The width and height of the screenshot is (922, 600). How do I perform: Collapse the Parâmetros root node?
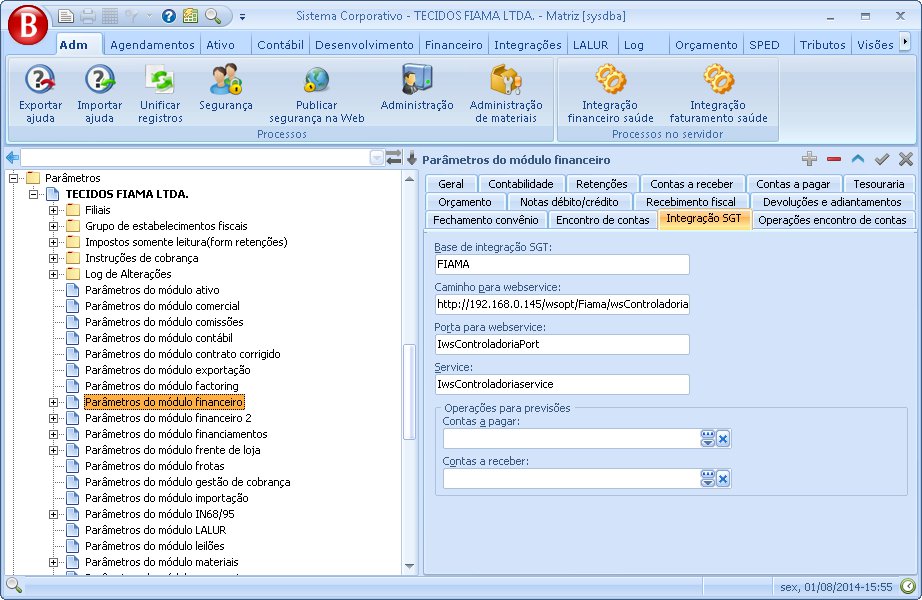pos(13,178)
